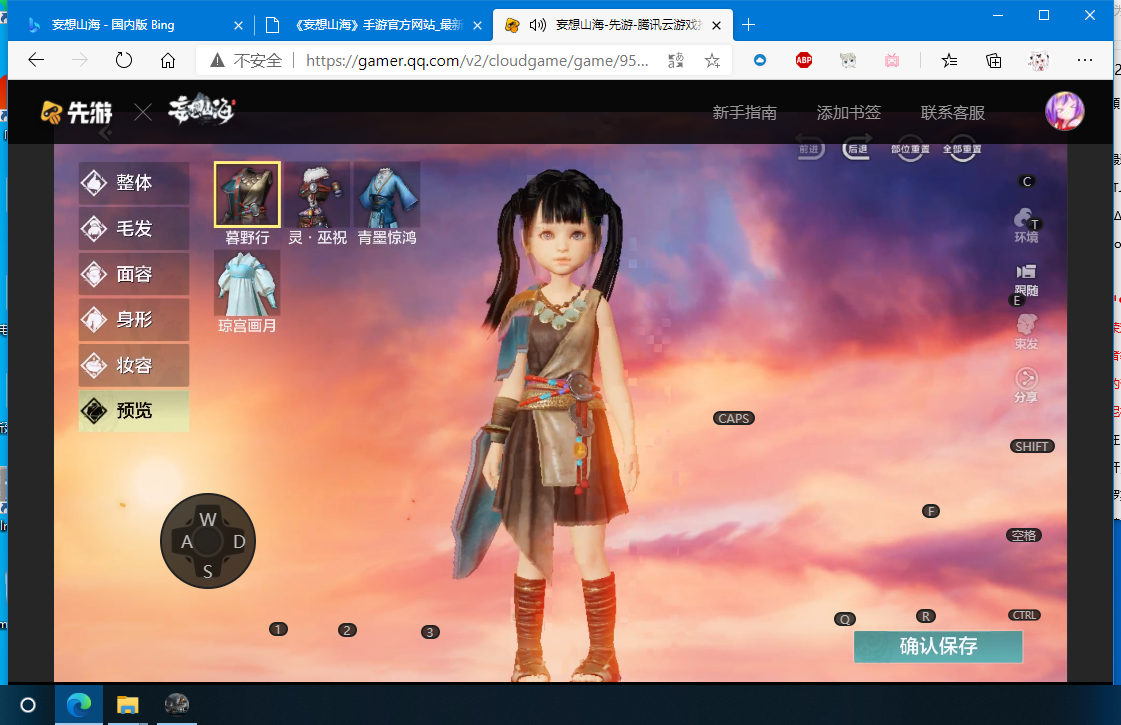The height and width of the screenshot is (725, 1121).
Task: Click the browser home button
Action: [167, 61]
